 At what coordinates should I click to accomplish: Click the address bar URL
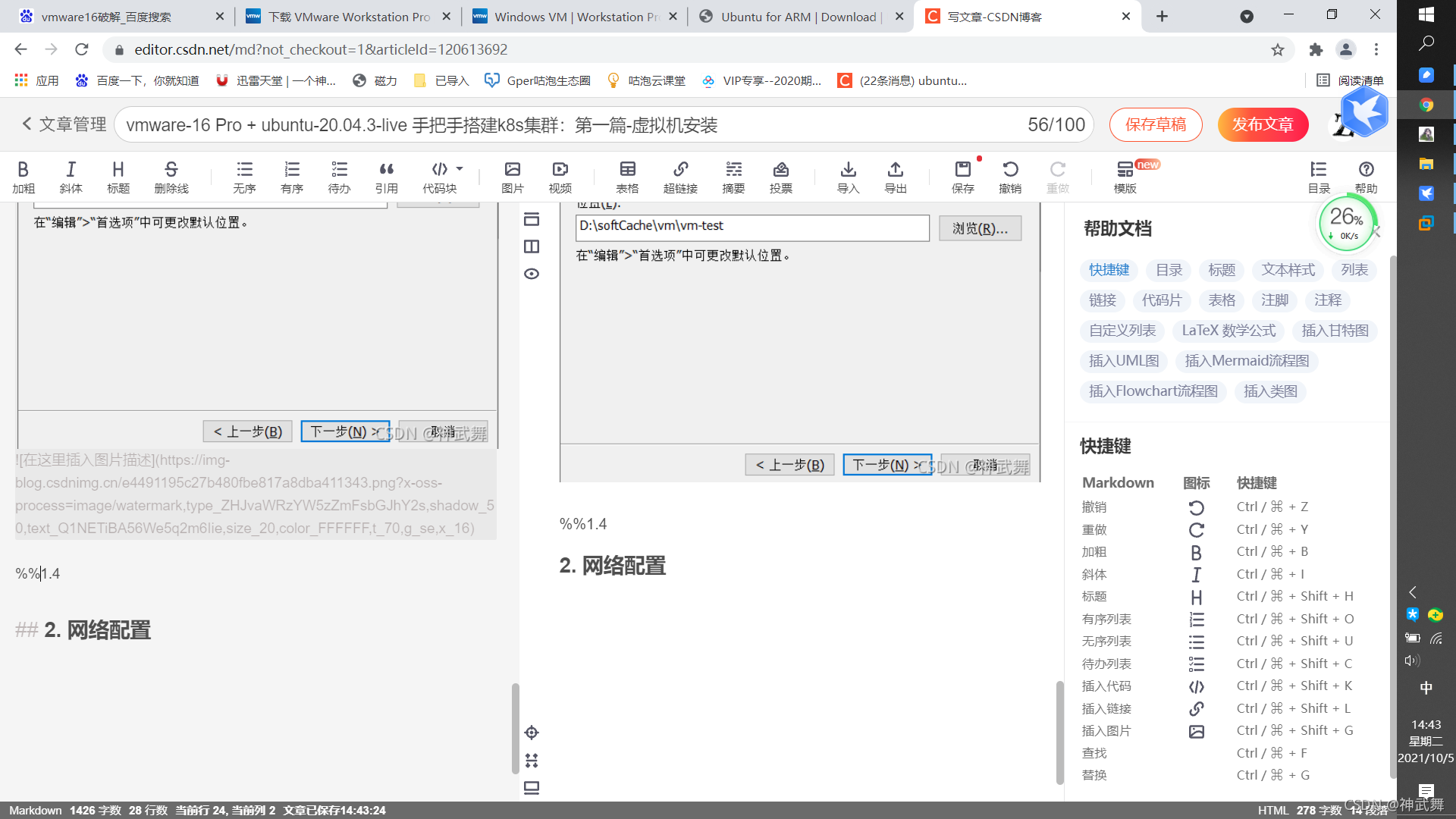pos(321,49)
